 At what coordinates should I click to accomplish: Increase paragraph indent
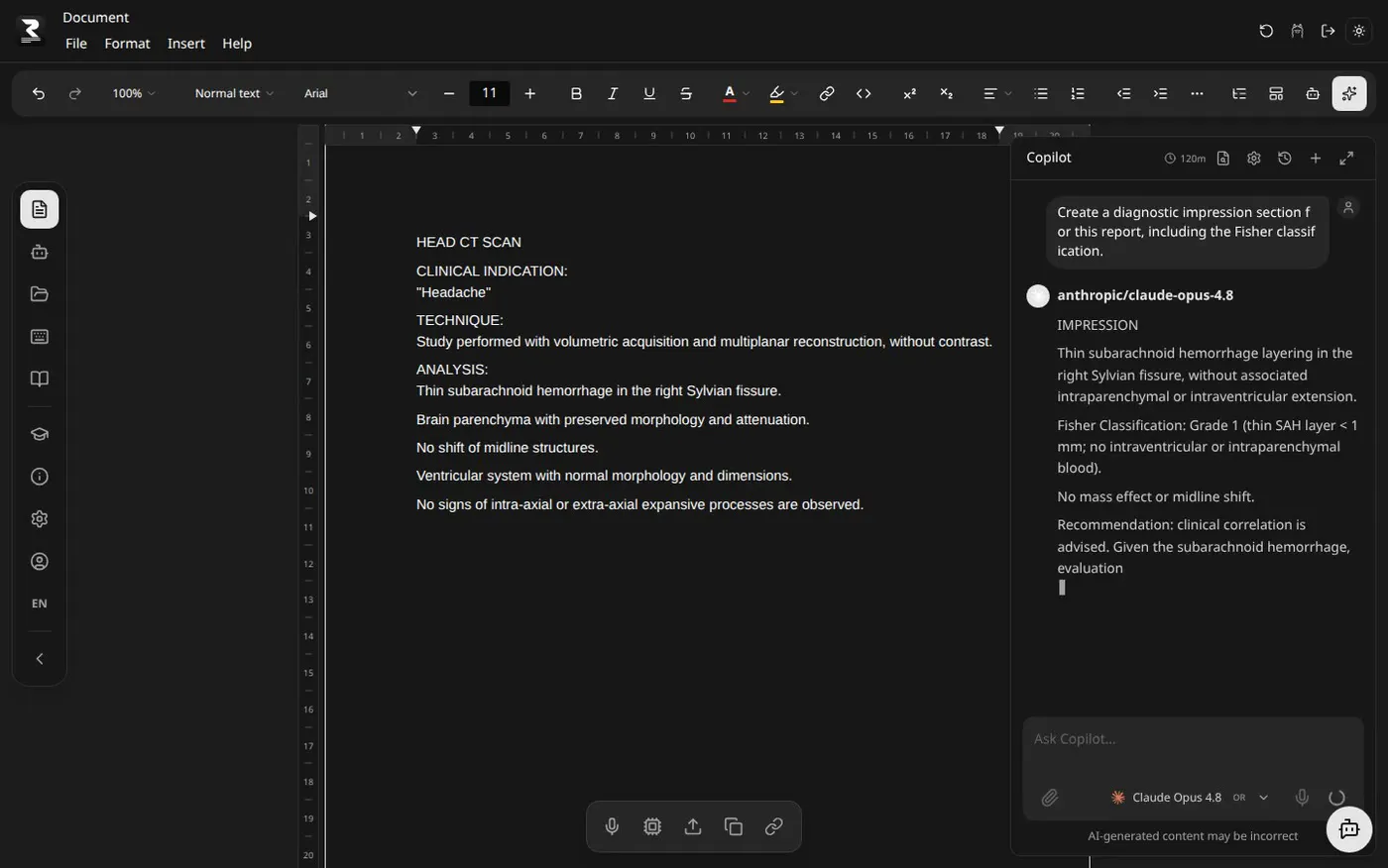1160,93
